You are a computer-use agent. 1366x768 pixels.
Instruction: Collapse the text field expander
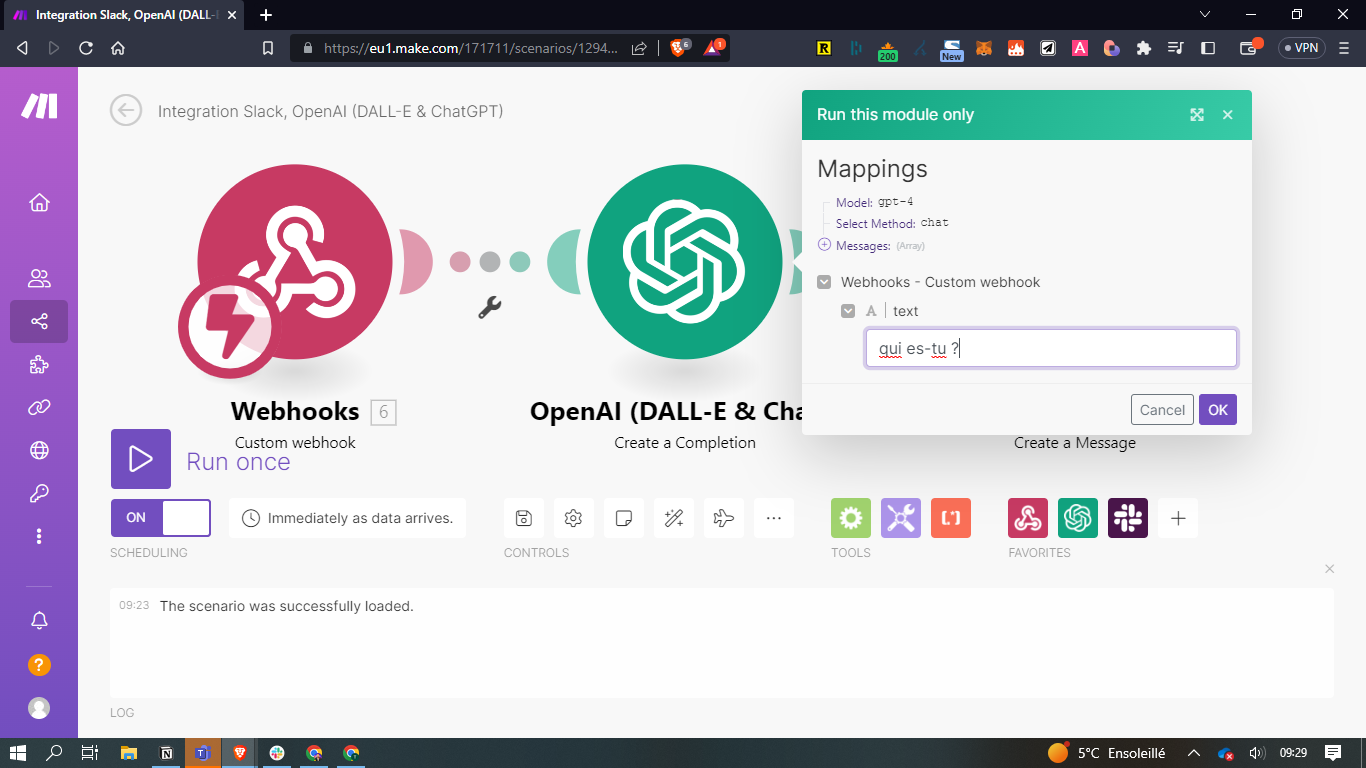(848, 311)
